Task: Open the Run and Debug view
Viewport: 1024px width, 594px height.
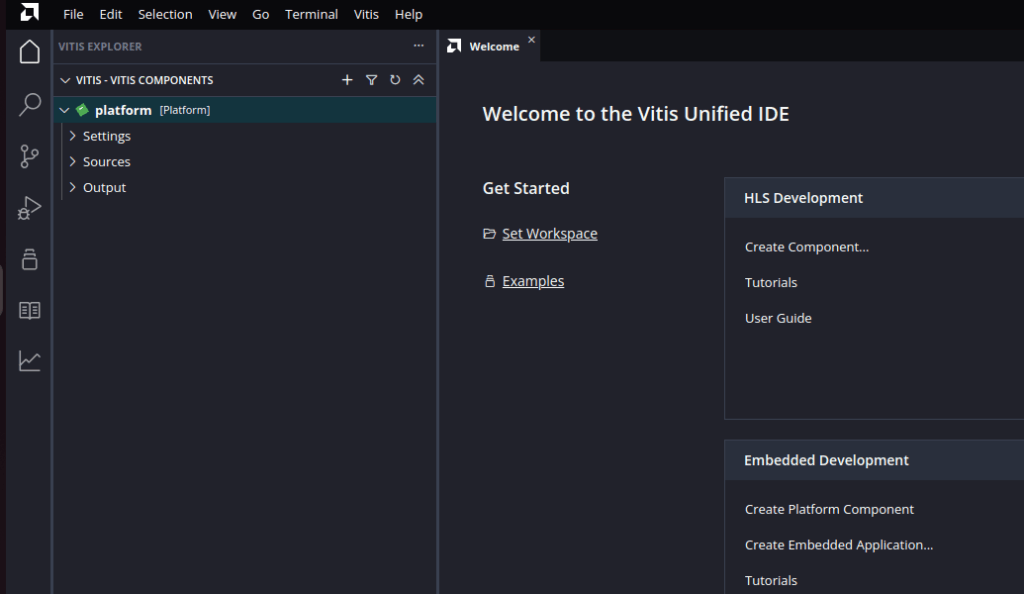Action: point(29,208)
